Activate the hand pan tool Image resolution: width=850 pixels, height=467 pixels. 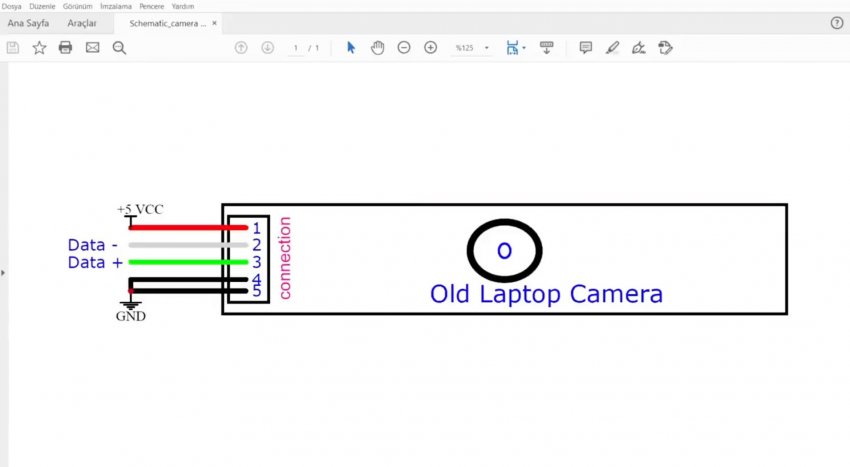point(377,47)
